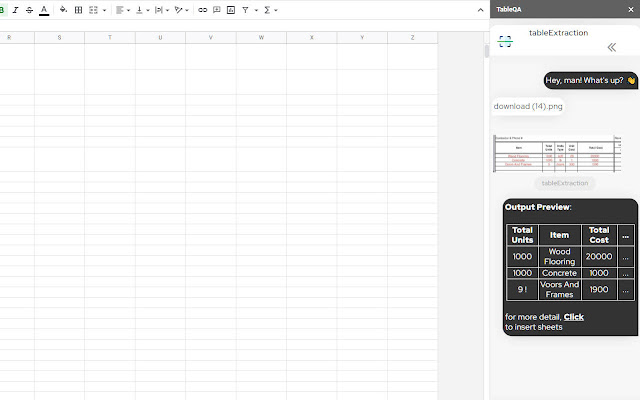The height and width of the screenshot is (400, 640).
Task: Select column V header
Action: coord(211,38)
